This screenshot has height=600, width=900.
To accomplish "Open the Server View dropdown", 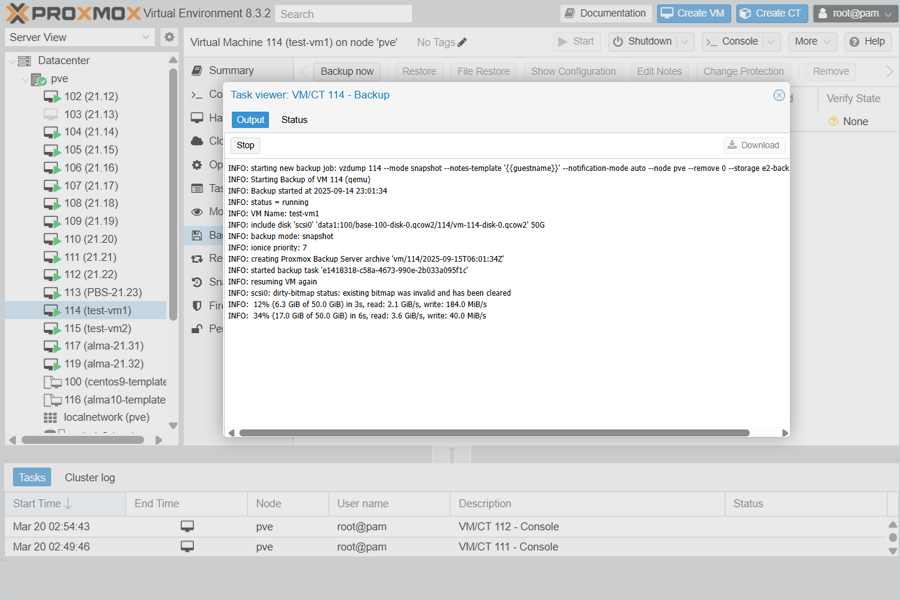I will pos(80,37).
